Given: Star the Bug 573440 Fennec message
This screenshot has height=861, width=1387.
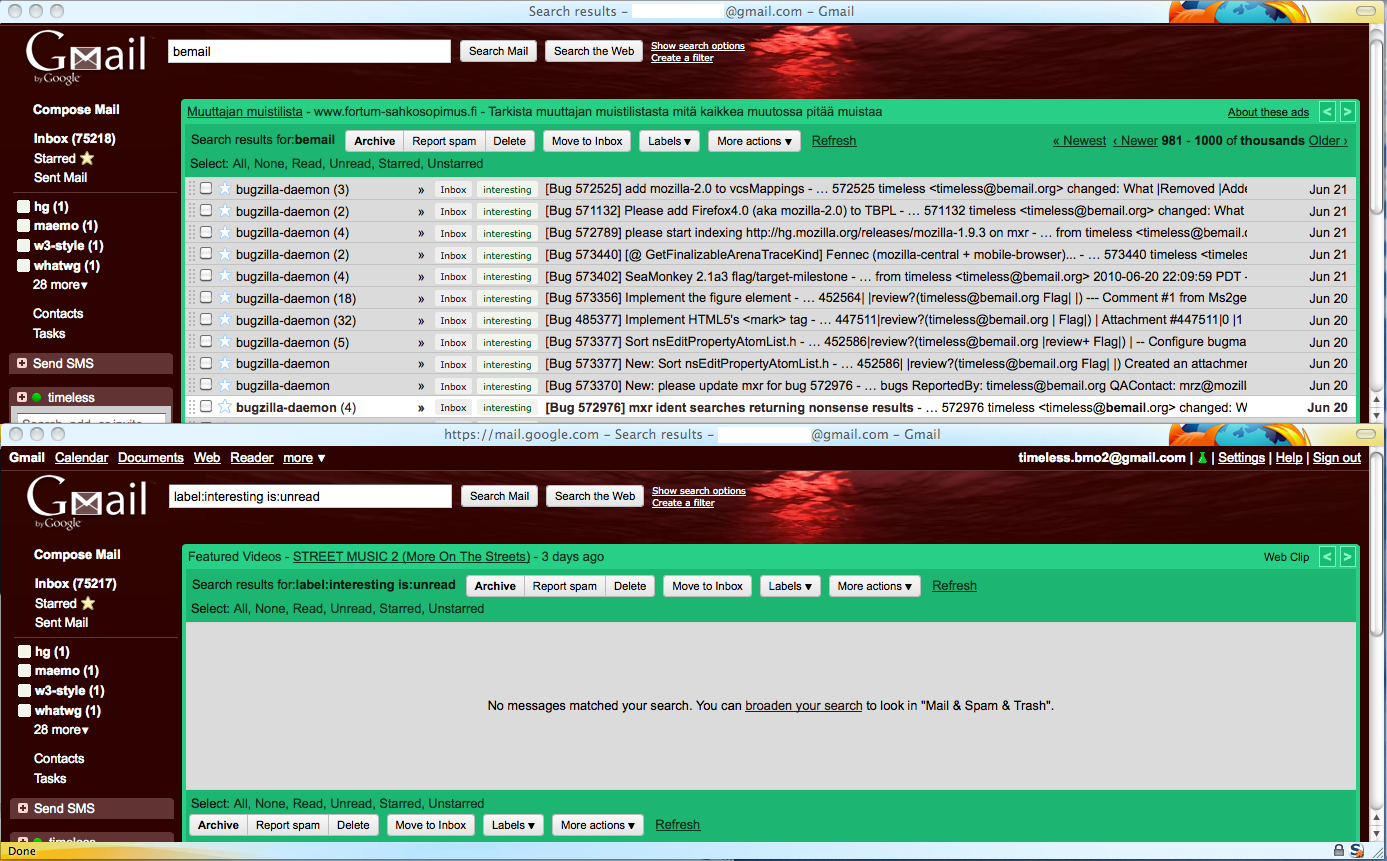Looking at the screenshot, I should tap(224, 254).
